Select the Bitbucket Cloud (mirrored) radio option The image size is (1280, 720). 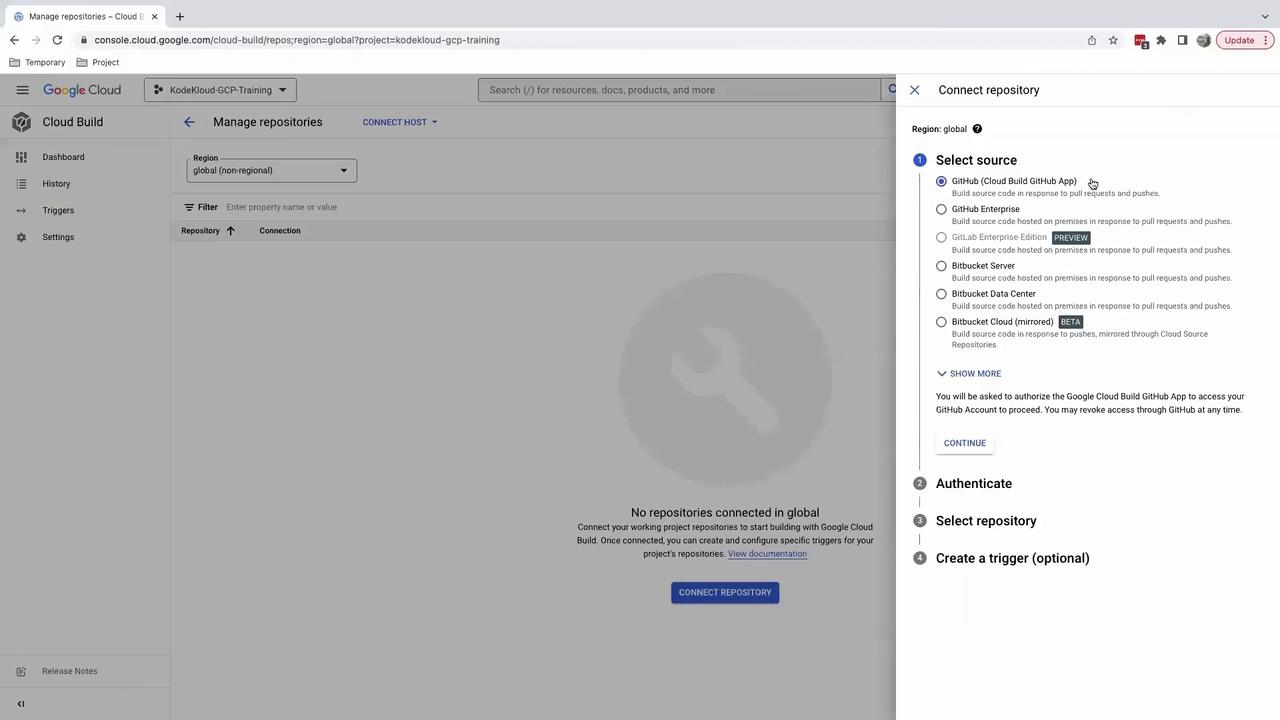(941, 322)
